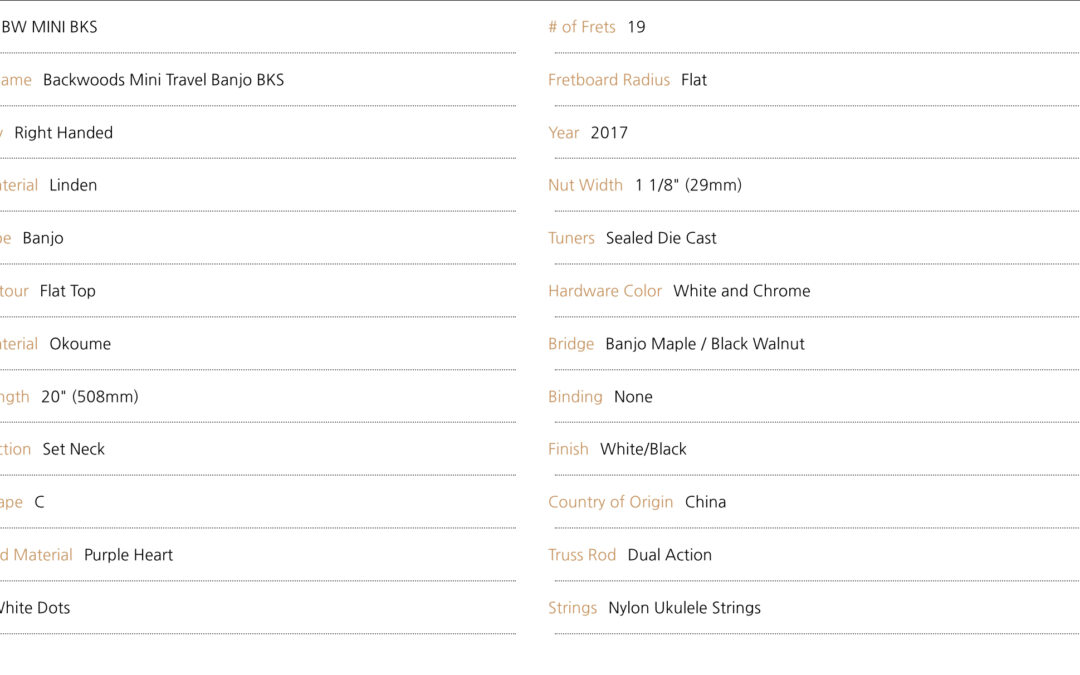The image size is (1080, 675).
Task: Click 'Backwoods Mini Travel Banjo BKS' text
Action: coord(163,80)
